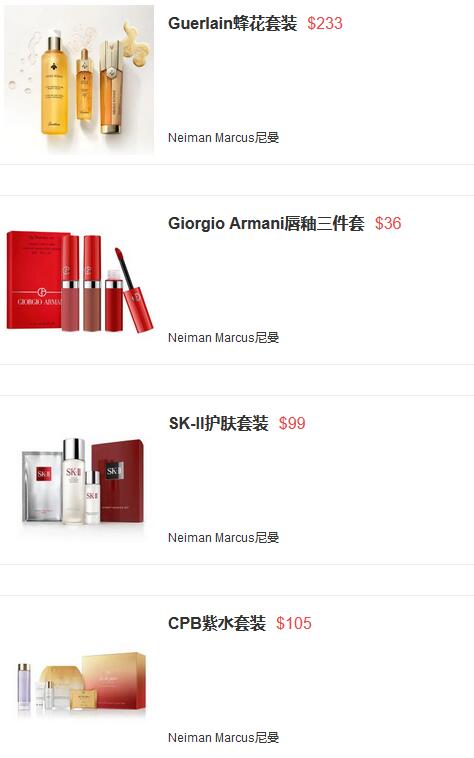Open Neiman Marcus尼曼 under Armani set
474x758 pixels.
223,338
